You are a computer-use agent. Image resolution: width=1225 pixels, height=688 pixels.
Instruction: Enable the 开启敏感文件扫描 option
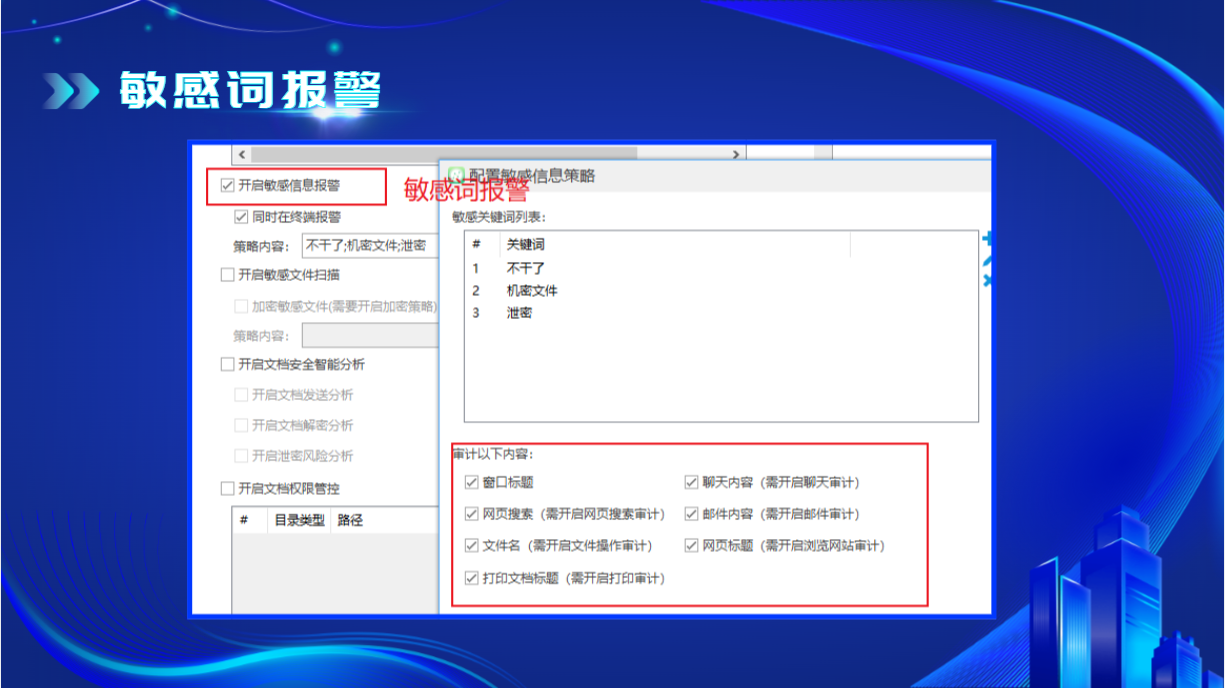click(228, 274)
